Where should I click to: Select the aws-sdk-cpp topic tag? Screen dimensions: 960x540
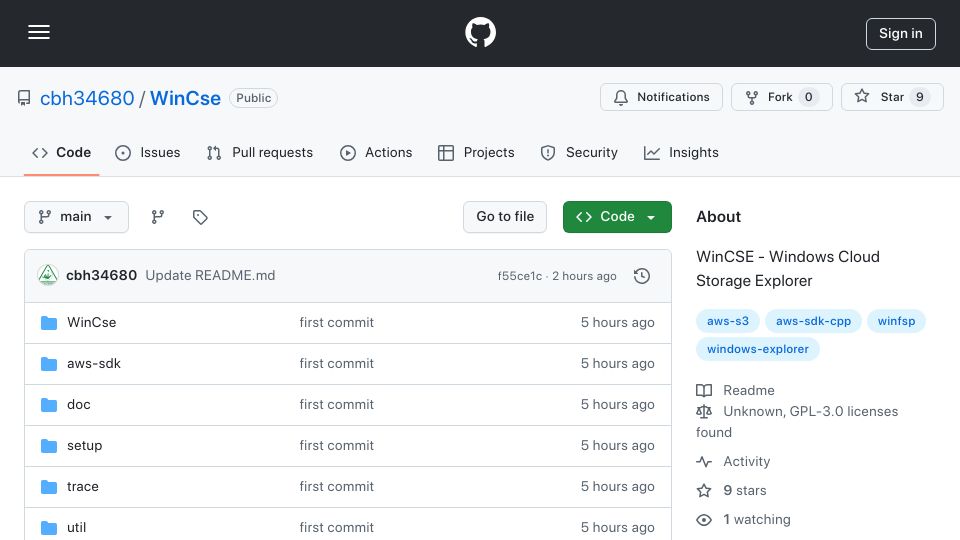pyautogui.click(x=813, y=321)
